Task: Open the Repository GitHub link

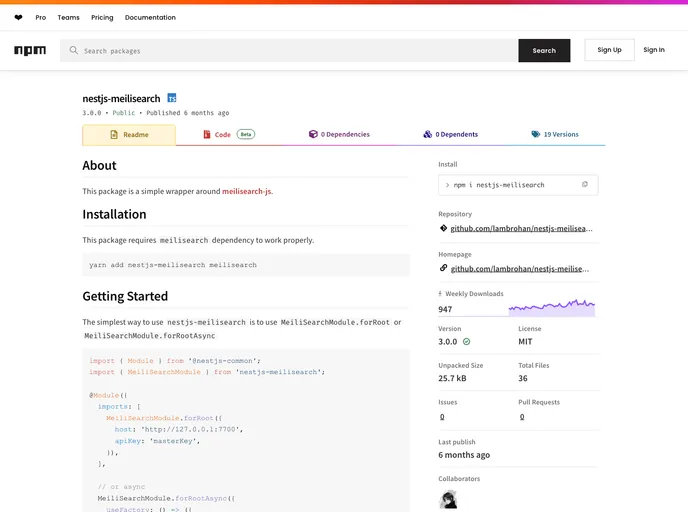Action: coord(521,229)
